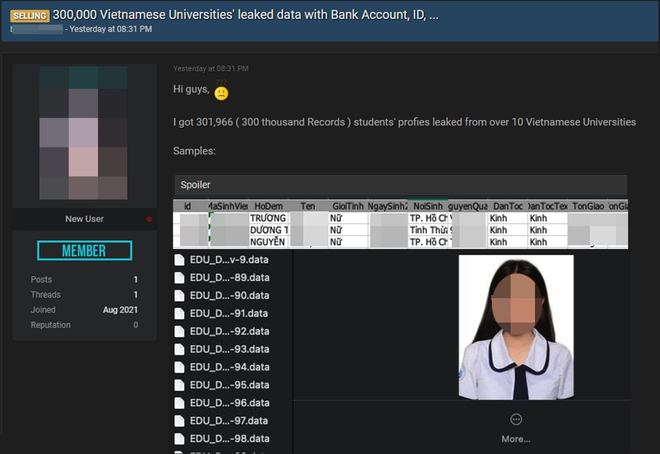Click file icon next to EDU_D...-93.data
Image resolution: width=660 pixels, height=454 pixels.
(181, 349)
